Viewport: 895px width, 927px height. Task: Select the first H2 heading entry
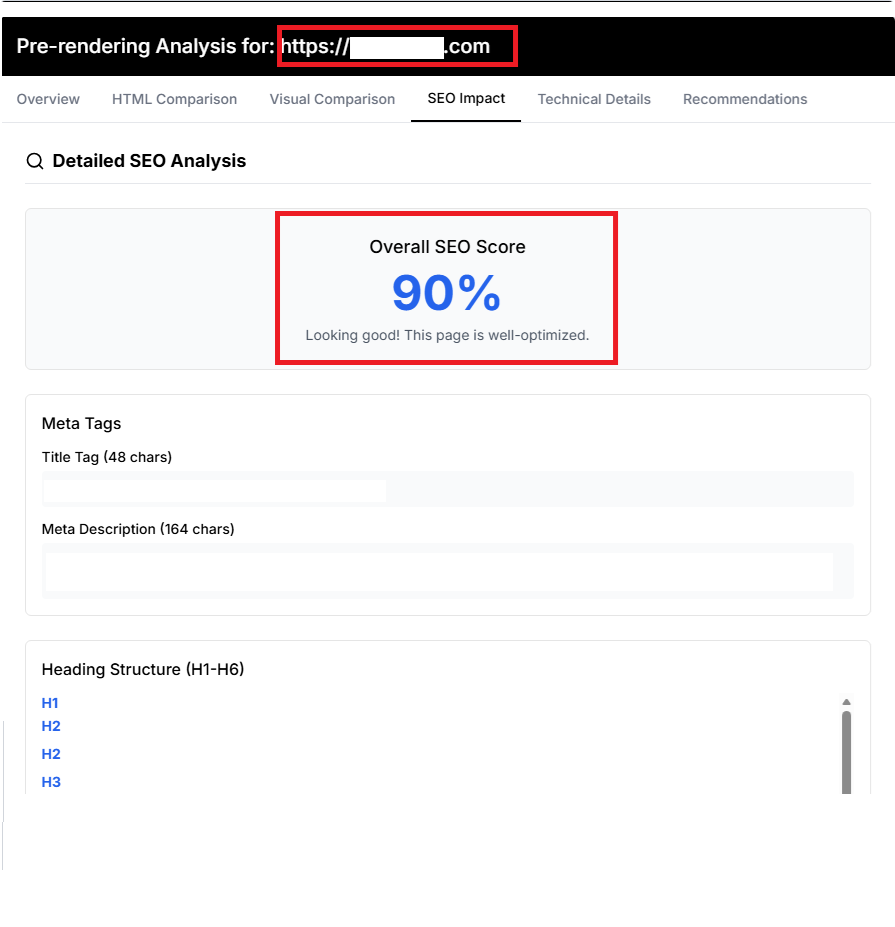pos(51,726)
